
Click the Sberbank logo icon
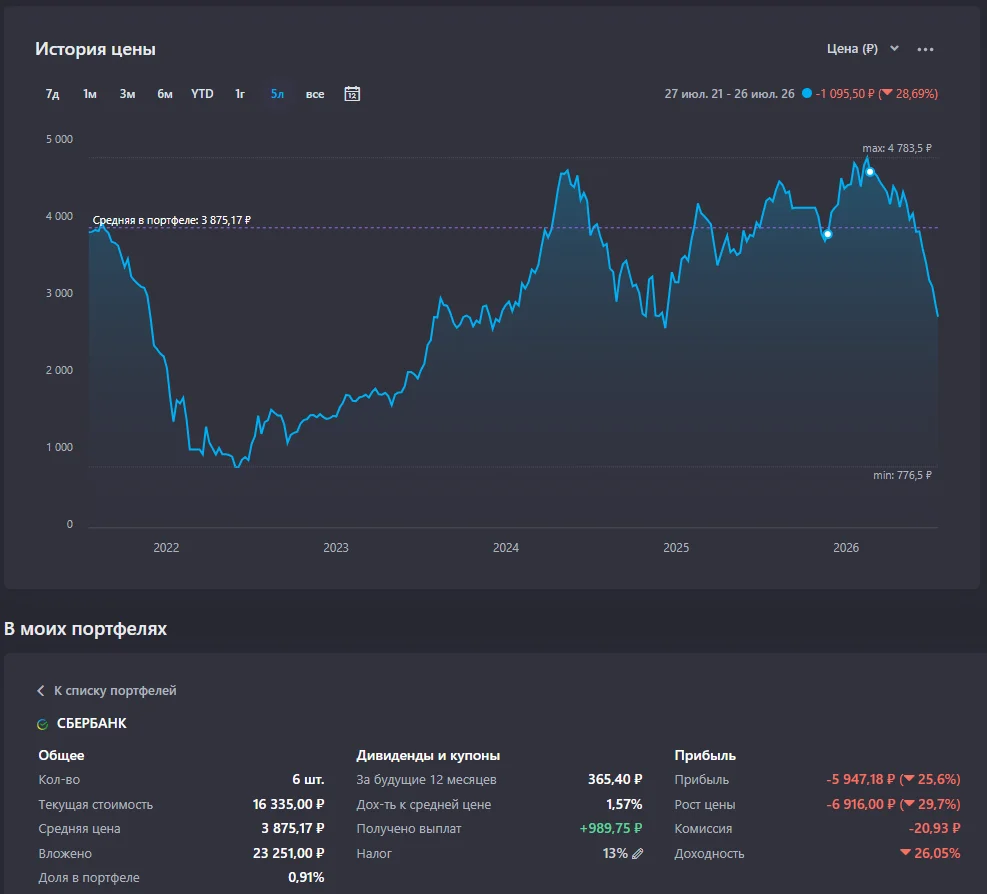point(43,724)
